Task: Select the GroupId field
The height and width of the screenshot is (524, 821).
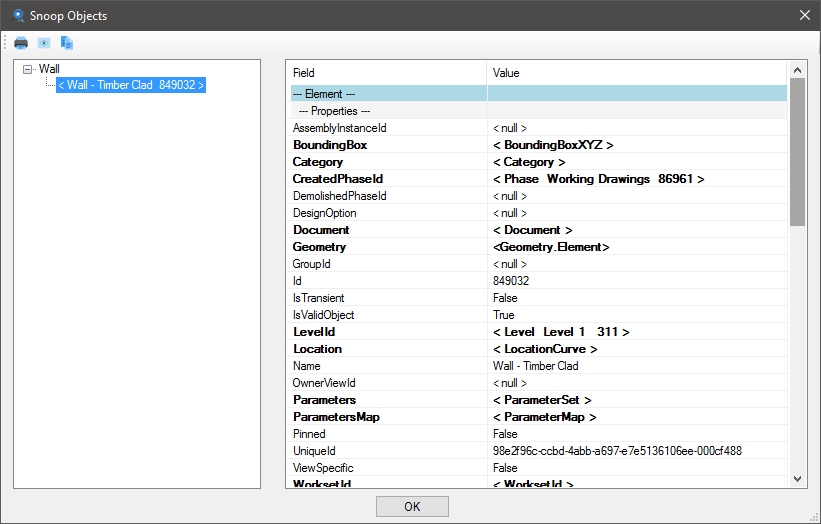Action: click(312, 264)
